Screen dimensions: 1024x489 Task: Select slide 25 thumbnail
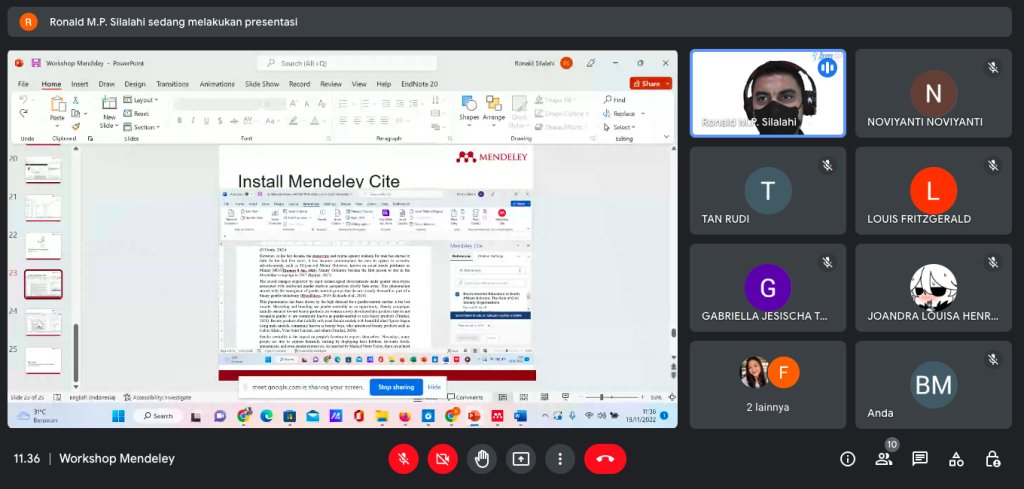[x=43, y=360]
